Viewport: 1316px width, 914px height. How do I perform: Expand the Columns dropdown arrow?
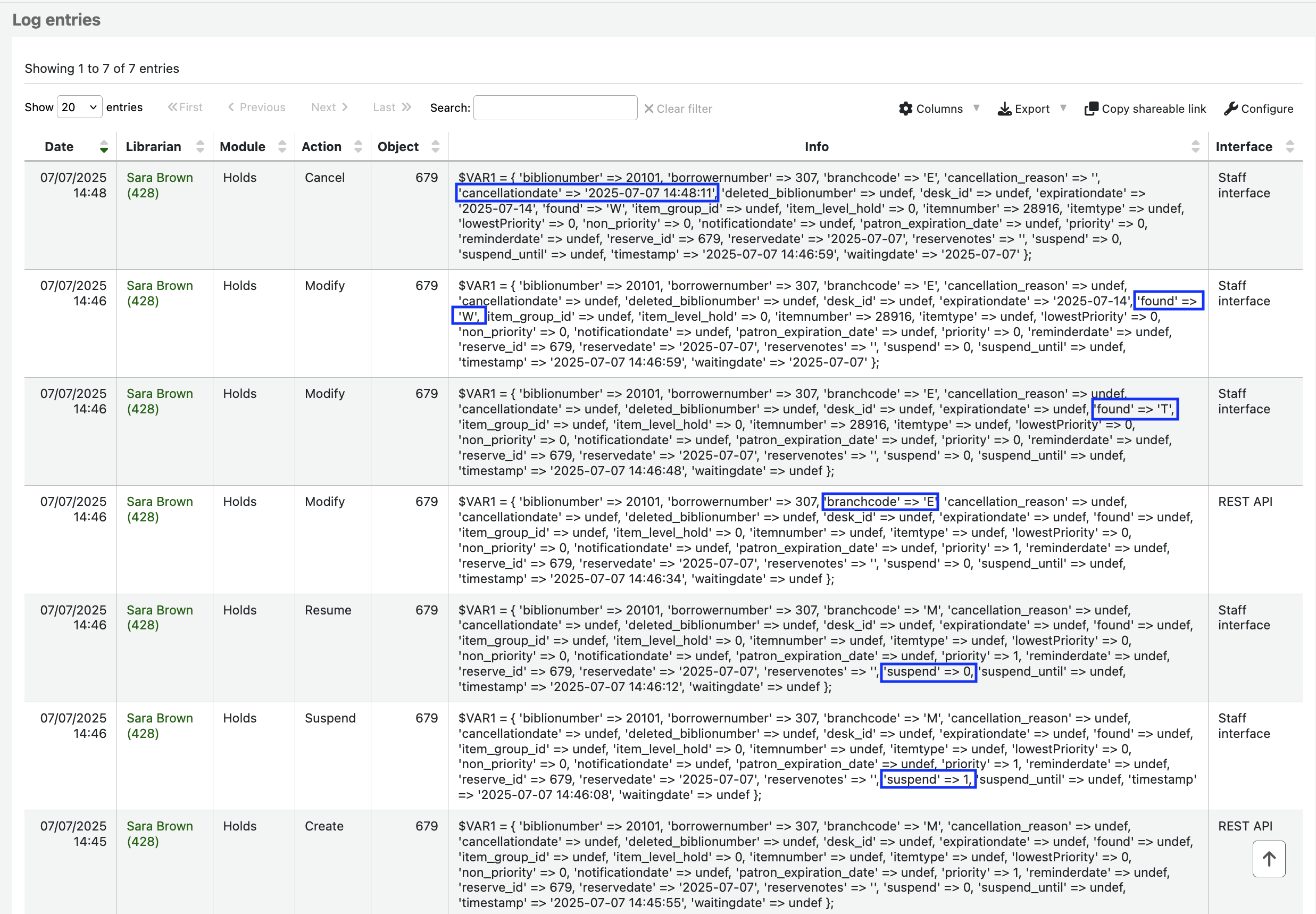tap(976, 107)
